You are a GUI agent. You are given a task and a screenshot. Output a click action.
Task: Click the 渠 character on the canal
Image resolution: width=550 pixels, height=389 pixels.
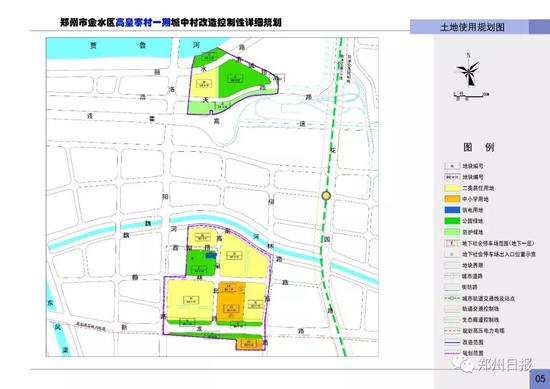coord(66,350)
